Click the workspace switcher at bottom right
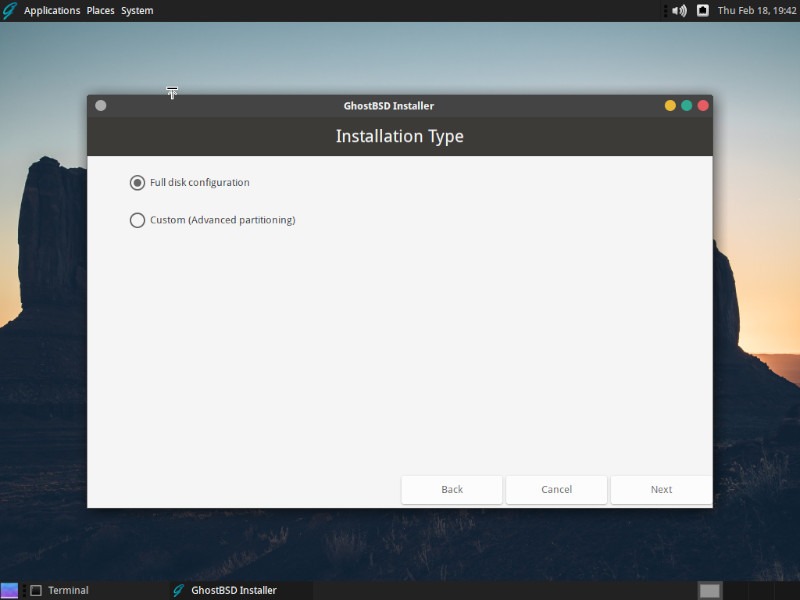Viewport: 800px width, 600px height. click(710, 590)
